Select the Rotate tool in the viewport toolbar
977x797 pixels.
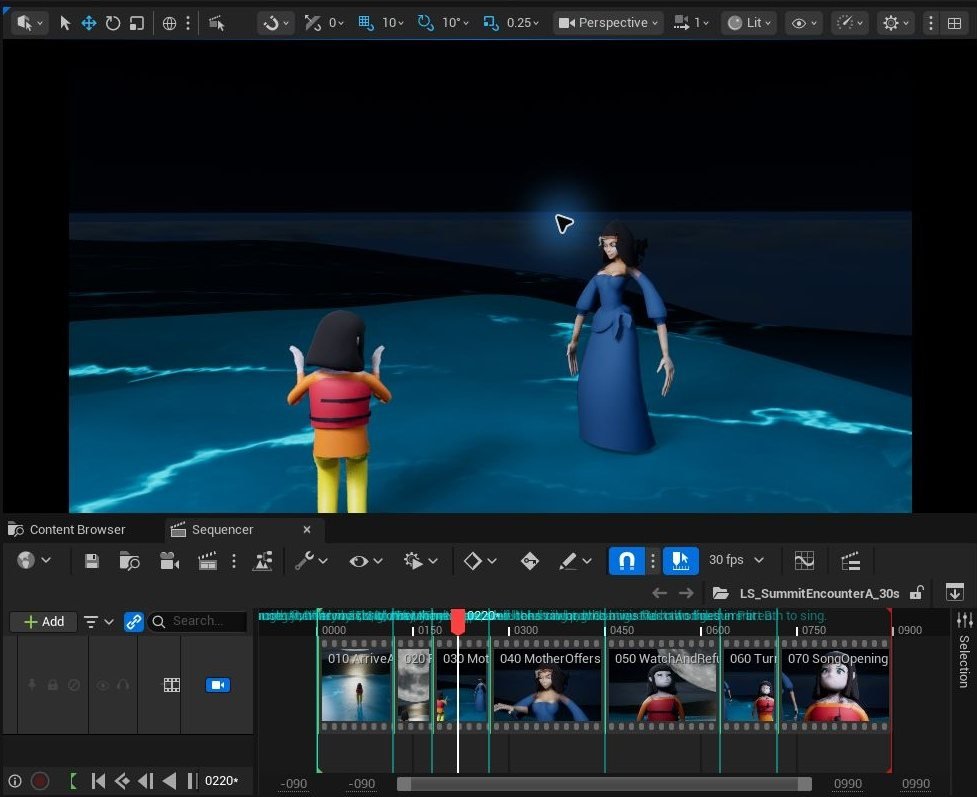tap(113, 23)
